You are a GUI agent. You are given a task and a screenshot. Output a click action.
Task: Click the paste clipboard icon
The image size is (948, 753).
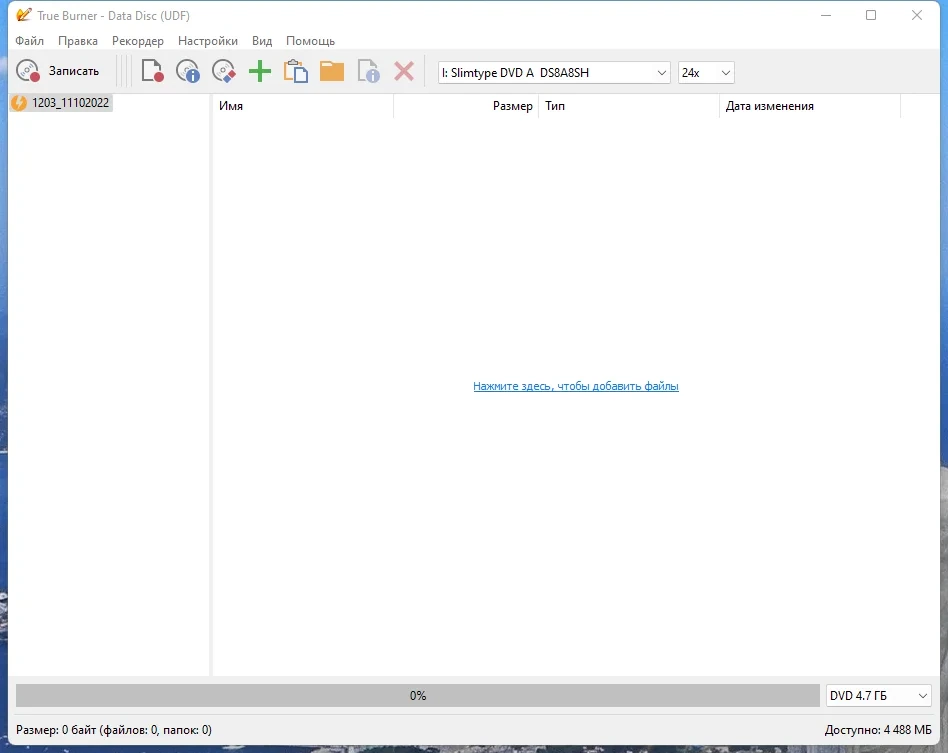(296, 71)
